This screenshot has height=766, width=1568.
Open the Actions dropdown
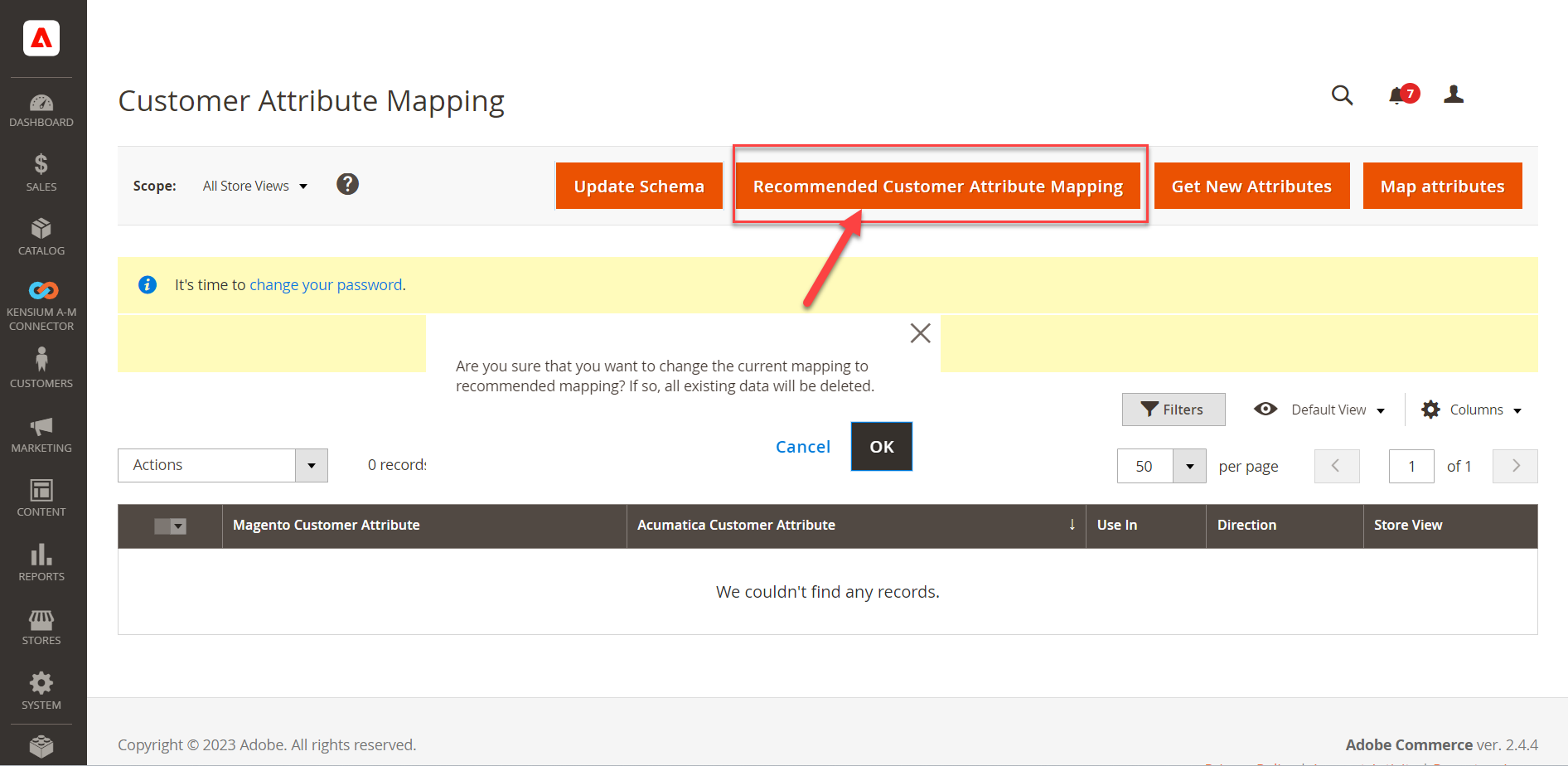coord(223,465)
